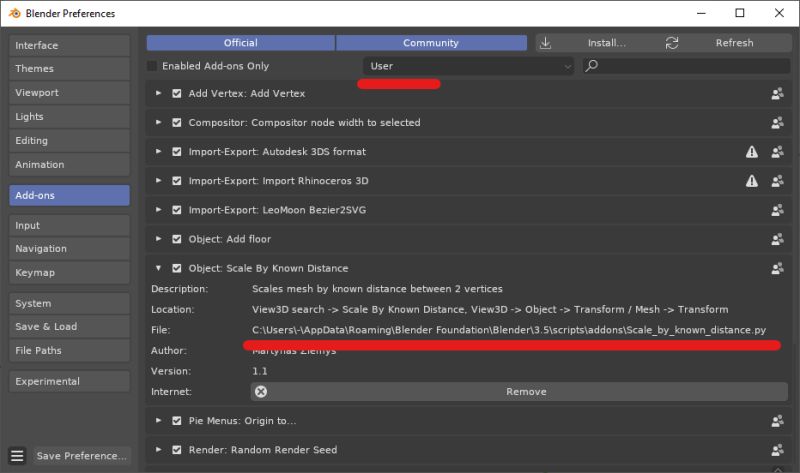The image size is (800, 473).
Task: Expand the Add Vertex add-on details
Action: pos(158,93)
